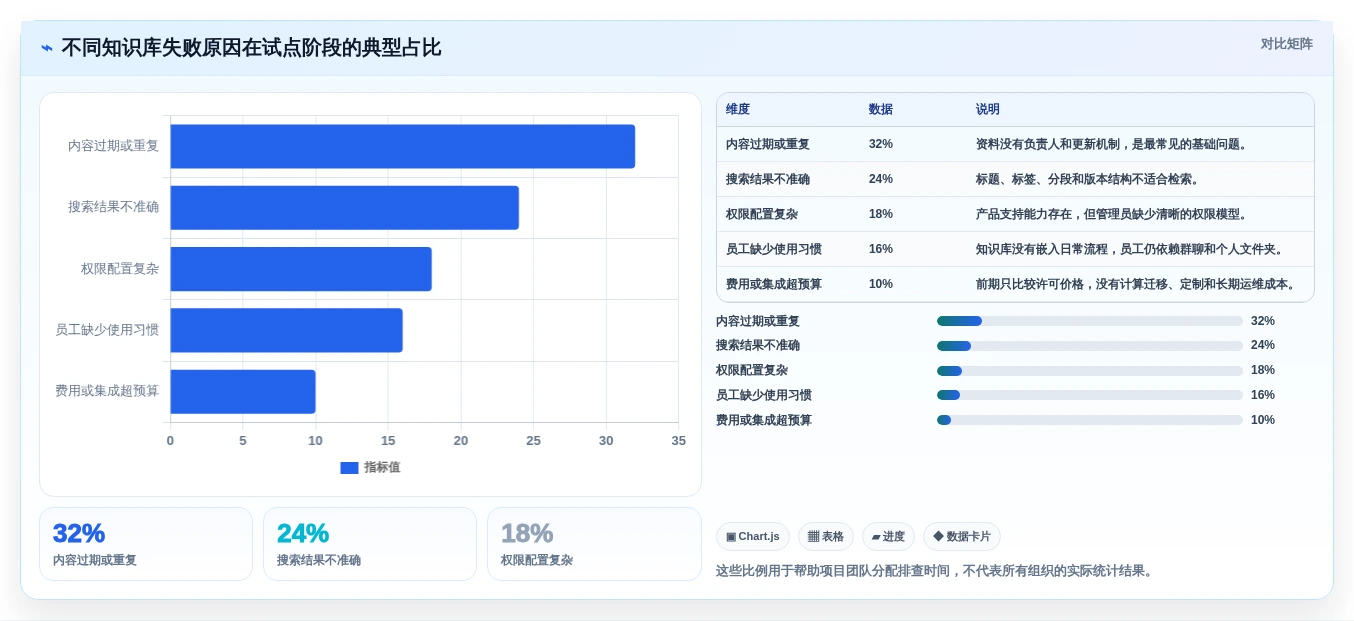
Task: Click the footer note starting 这些比例用于
Action: (x=936, y=572)
